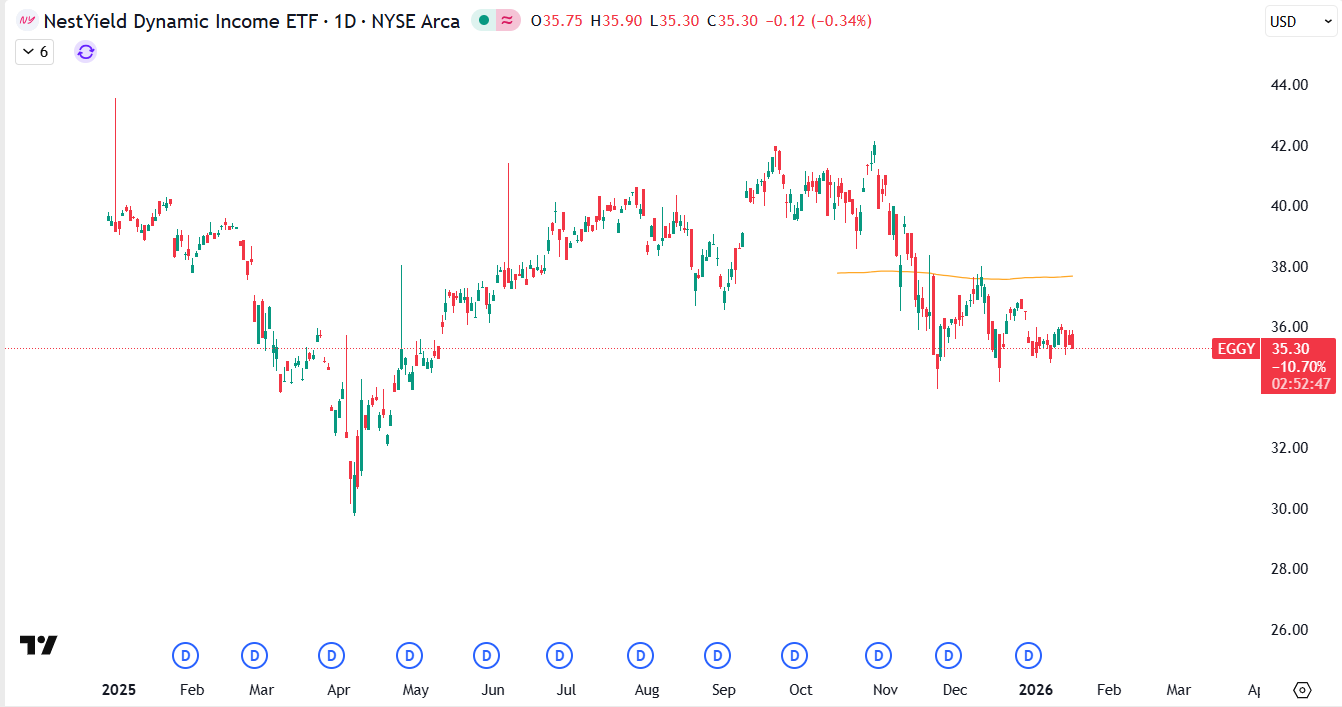Click the 30.00 price axis label
Screen dimensions: 1342x707
[x=1289, y=508]
